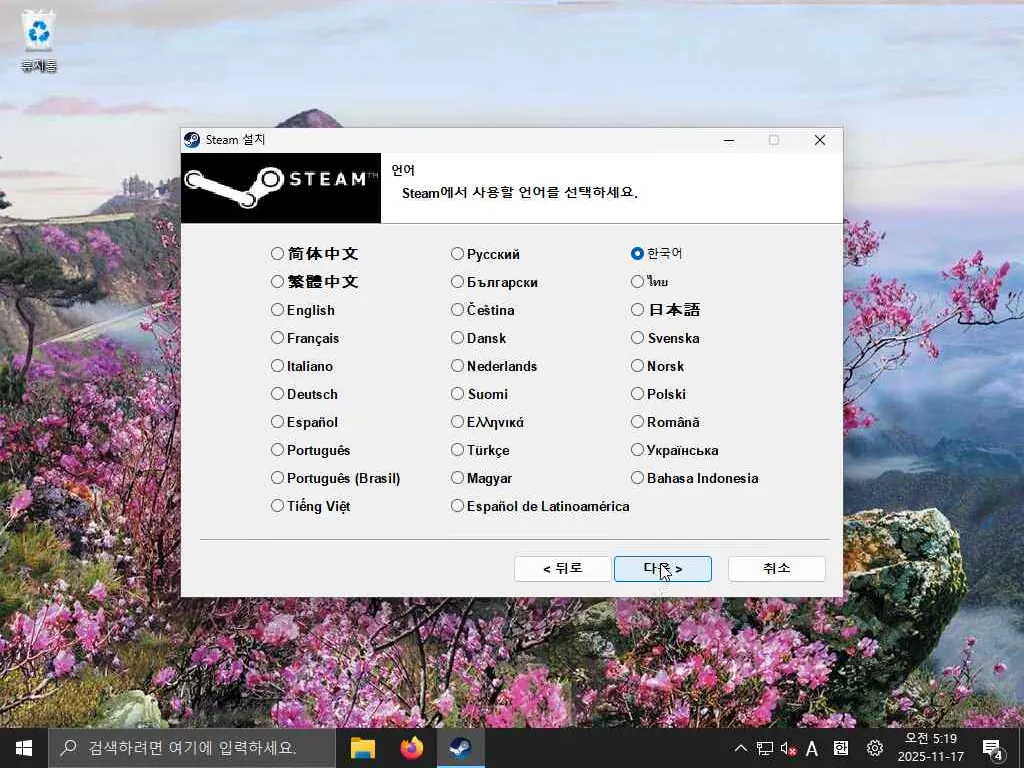Select Svenska language option

pos(665,338)
